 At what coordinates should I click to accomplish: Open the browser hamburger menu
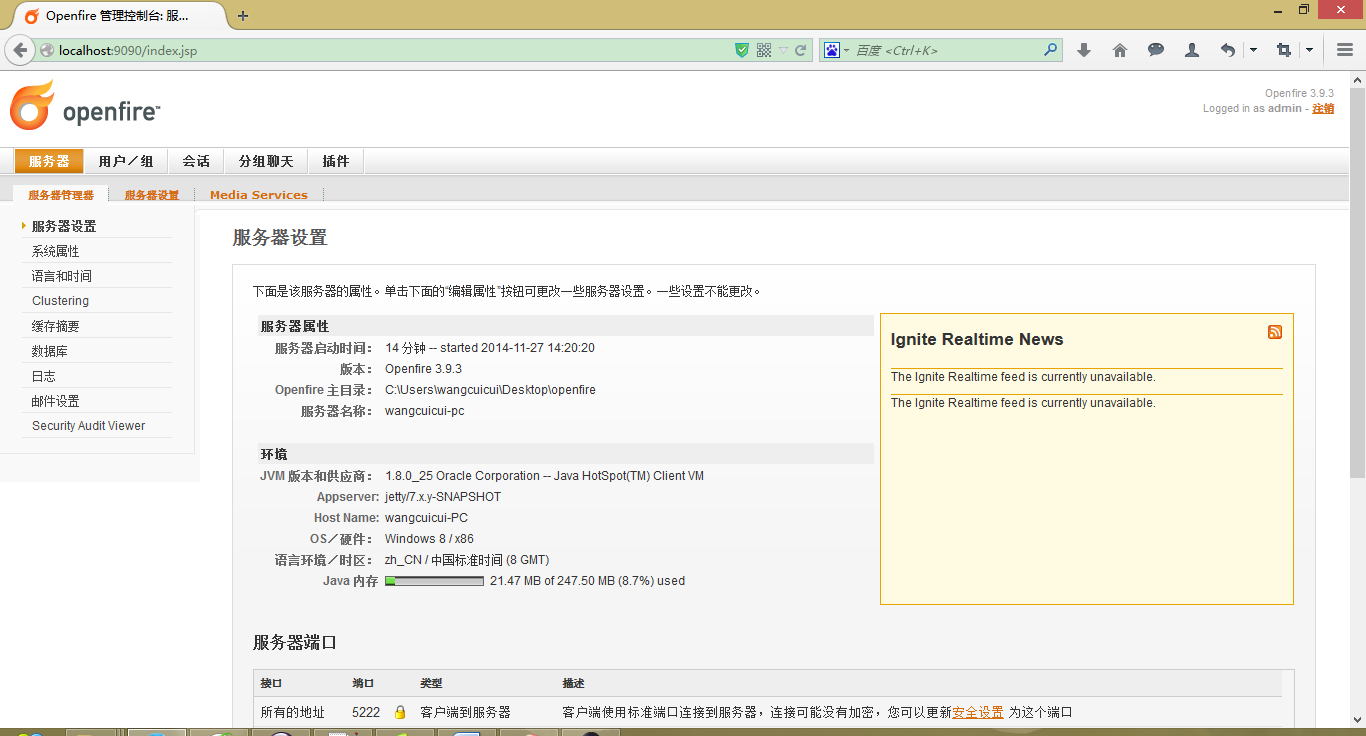click(x=1345, y=50)
